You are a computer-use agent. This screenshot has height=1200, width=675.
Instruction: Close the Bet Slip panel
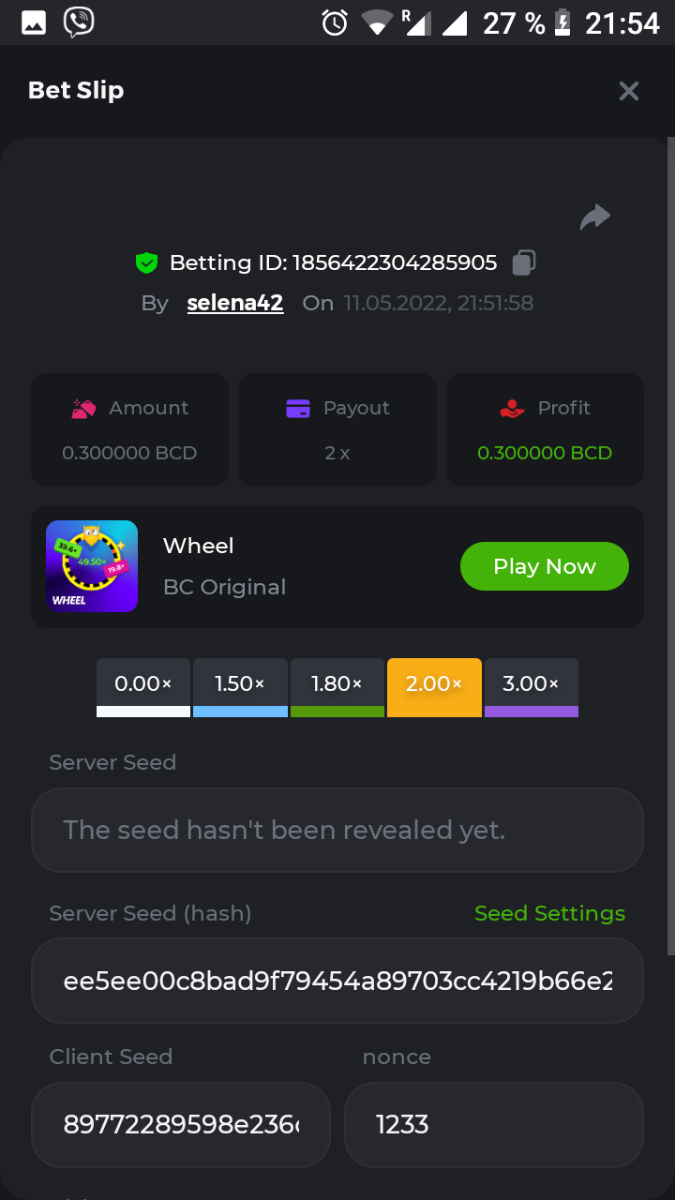tap(628, 92)
